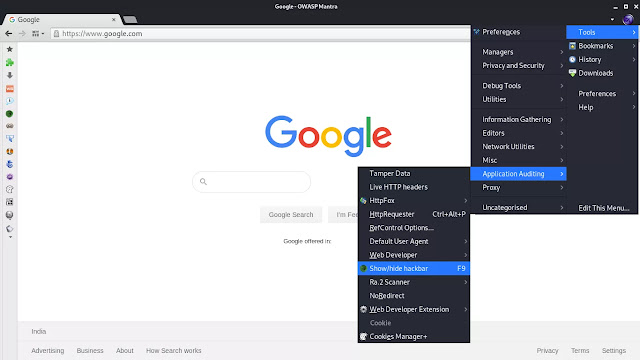The width and height of the screenshot is (640, 360).
Task: Open the small dropdown arrow near title bar
Action: tap(612, 19)
